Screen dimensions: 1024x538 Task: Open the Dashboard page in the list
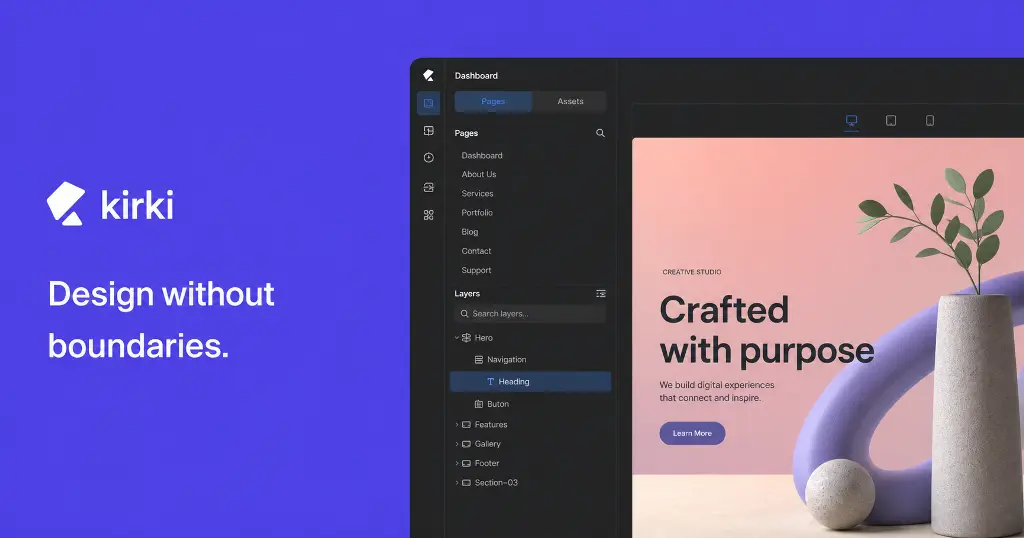point(482,155)
